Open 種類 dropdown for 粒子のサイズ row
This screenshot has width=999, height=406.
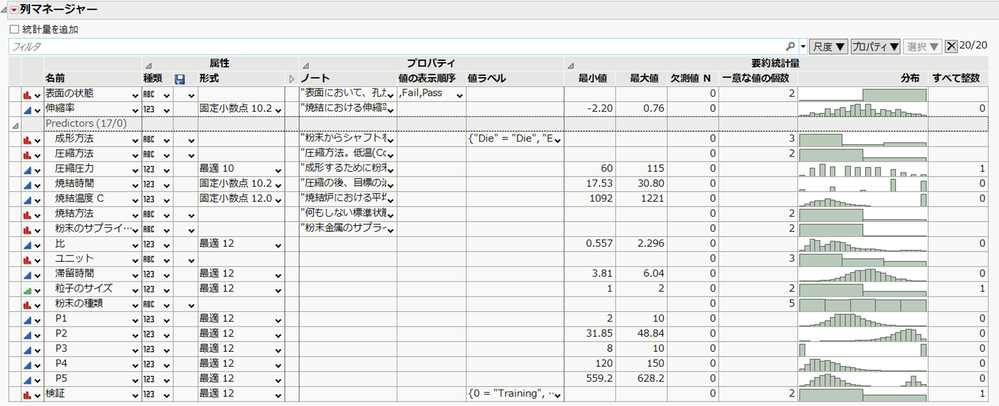tap(167, 290)
